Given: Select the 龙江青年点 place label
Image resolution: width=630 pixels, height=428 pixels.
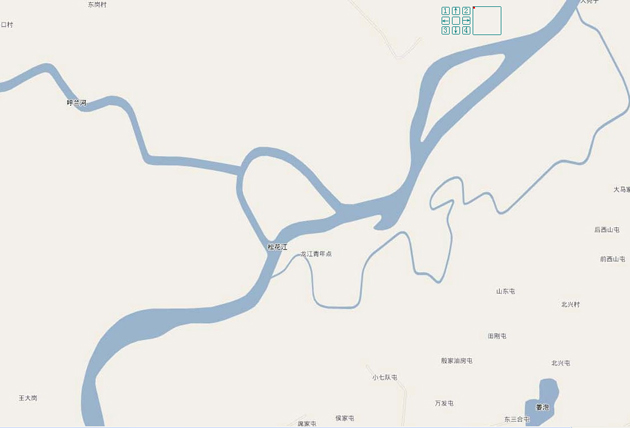Looking at the screenshot, I should coord(316,254).
